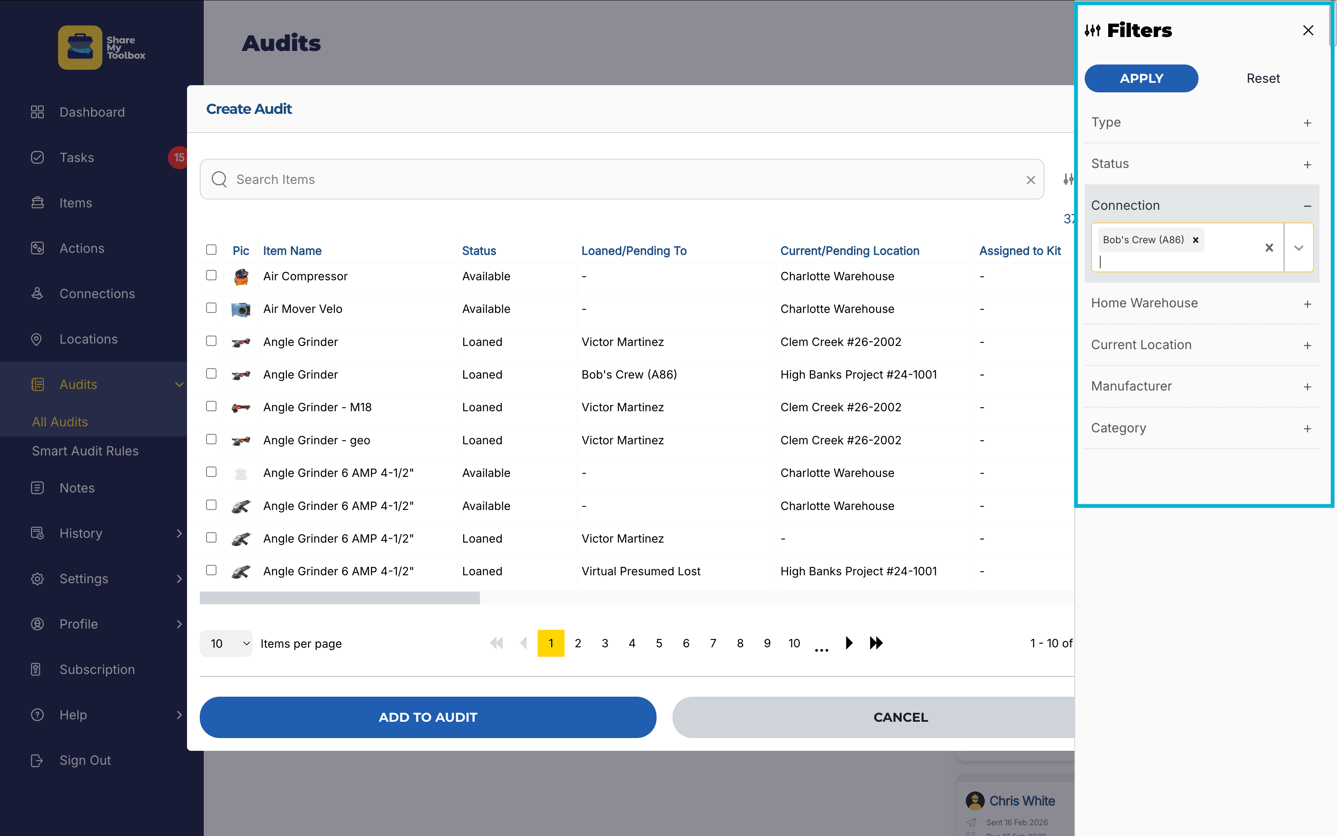Click the ADD TO AUDIT button

pos(428,717)
